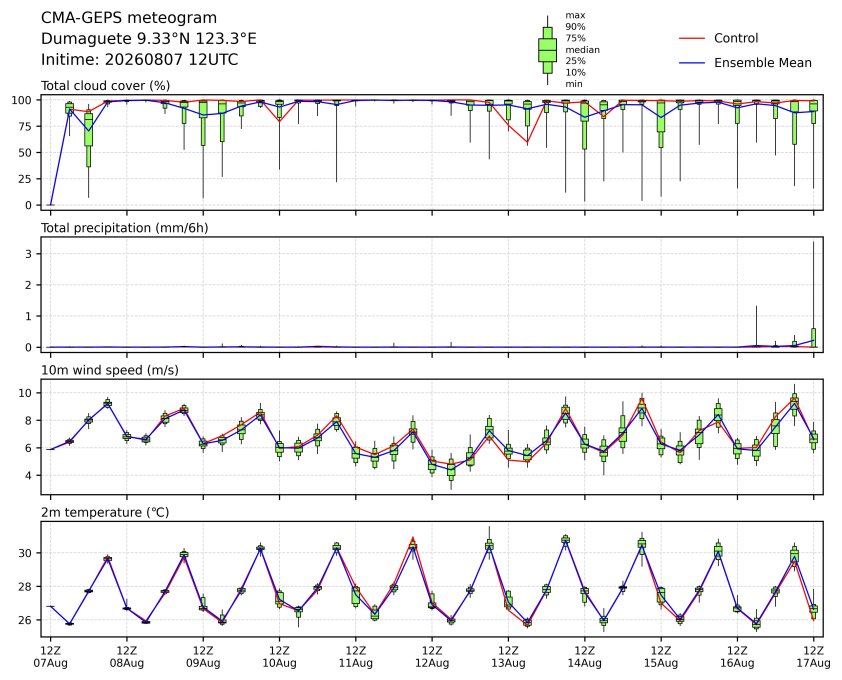The image size is (842, 680).
Task: Click the blue Ensemble Mean legend line
Action: pyautogui.click(x=692, y=63)
